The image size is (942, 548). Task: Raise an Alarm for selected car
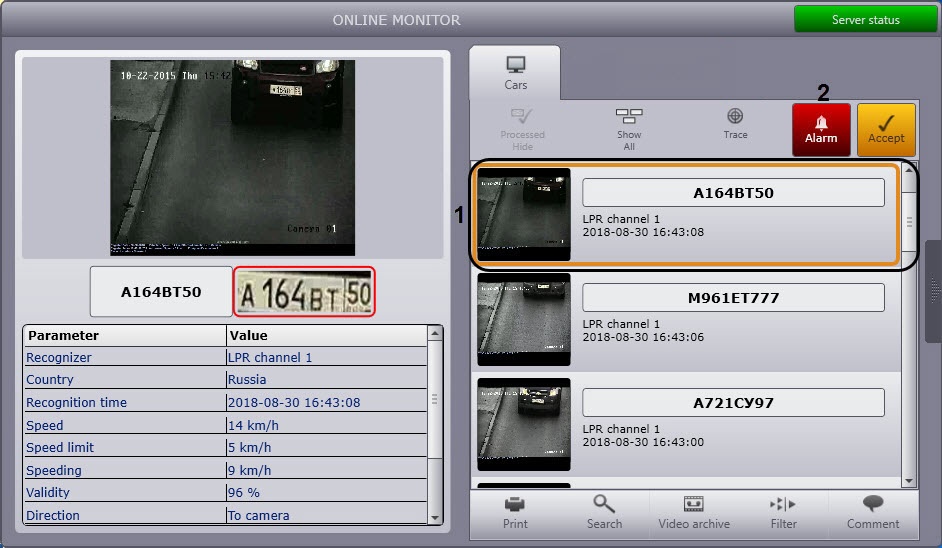[821, 130]
